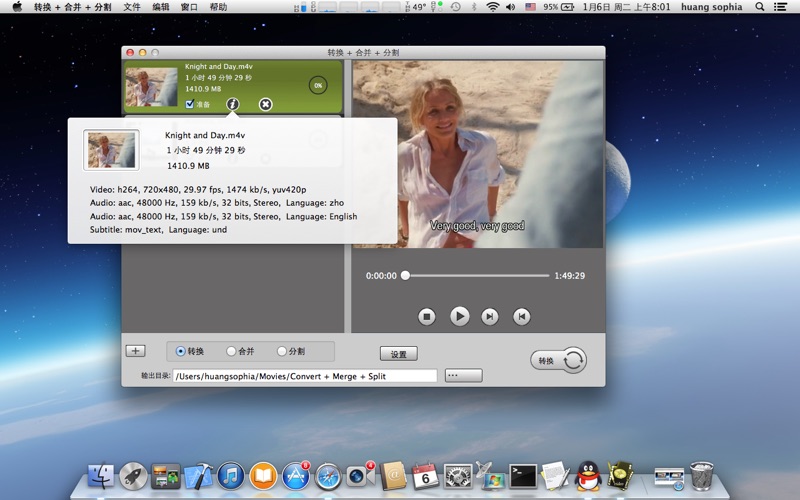Open FaceTime camera app in the Dock

tap(360, 476)
